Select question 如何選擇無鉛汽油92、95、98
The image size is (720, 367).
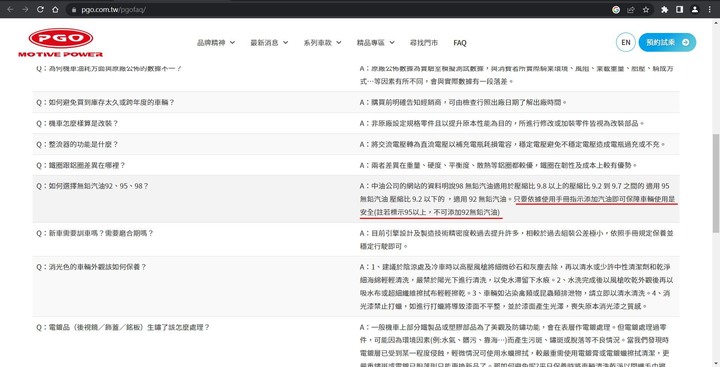[x=92, y=186]
